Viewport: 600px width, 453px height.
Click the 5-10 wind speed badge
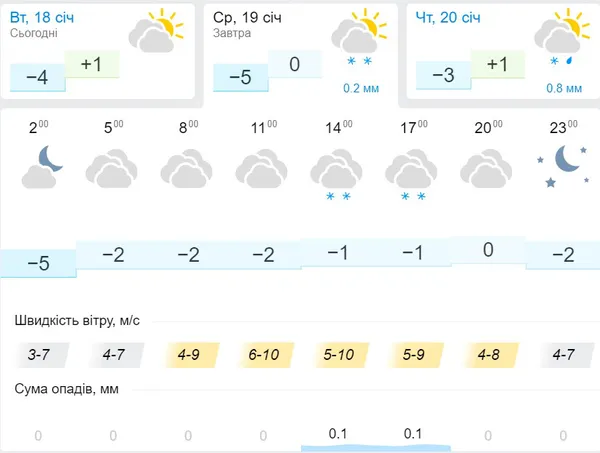coord(339,355)
